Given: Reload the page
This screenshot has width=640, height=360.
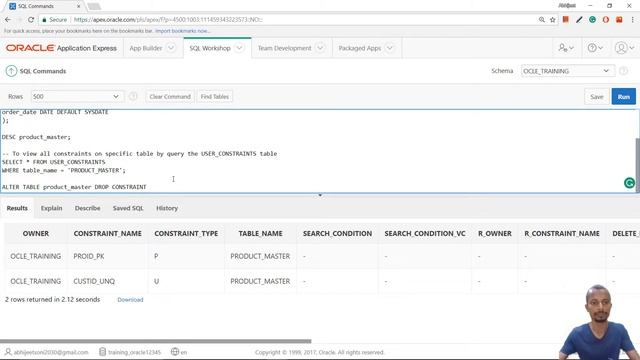Looking at the screenshot, I should (x=31, y=20).
